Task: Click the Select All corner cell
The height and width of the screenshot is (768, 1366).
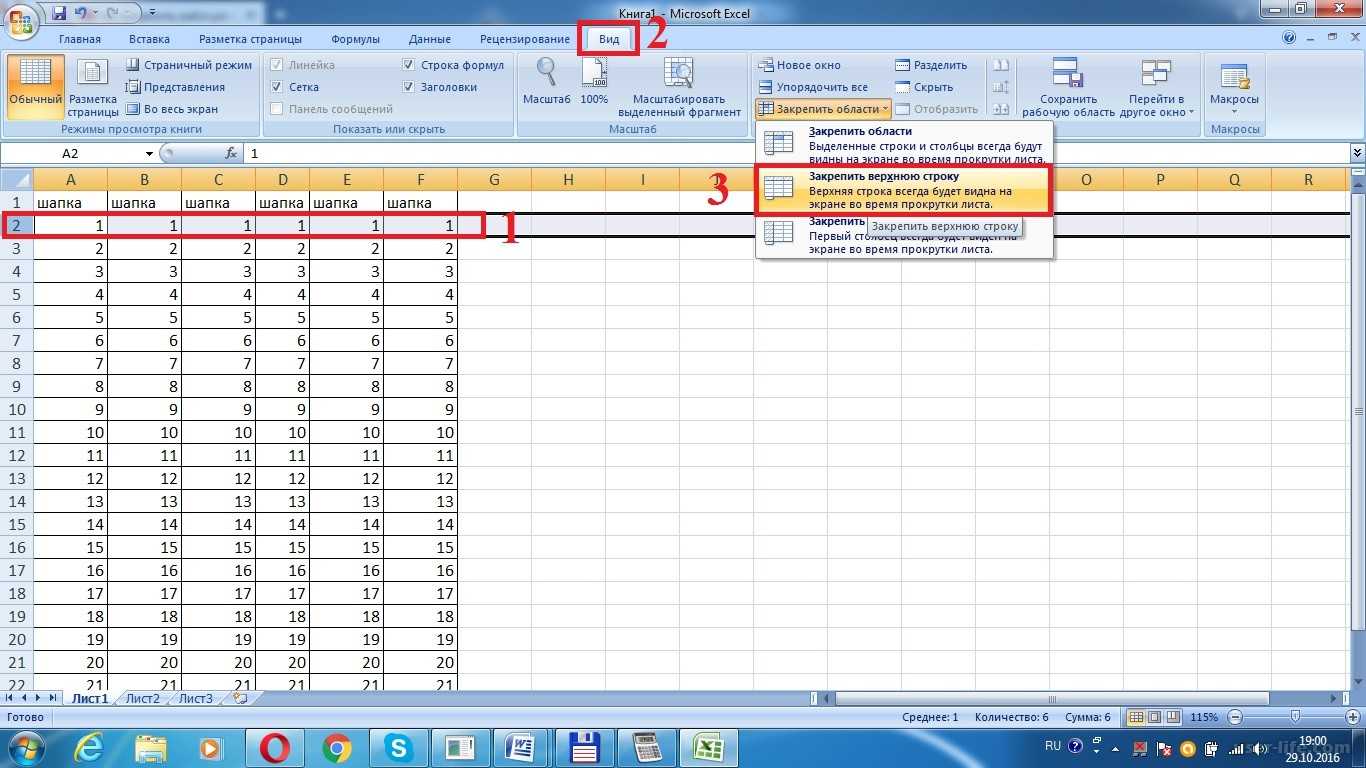Action: 17,180
